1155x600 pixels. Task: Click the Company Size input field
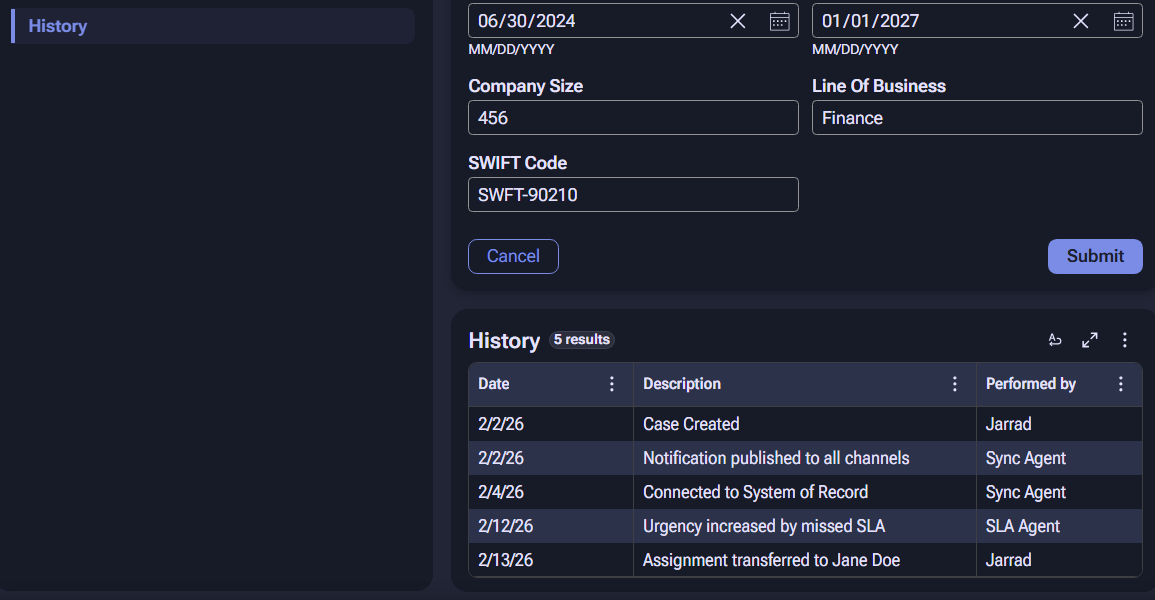pos(633,117)
